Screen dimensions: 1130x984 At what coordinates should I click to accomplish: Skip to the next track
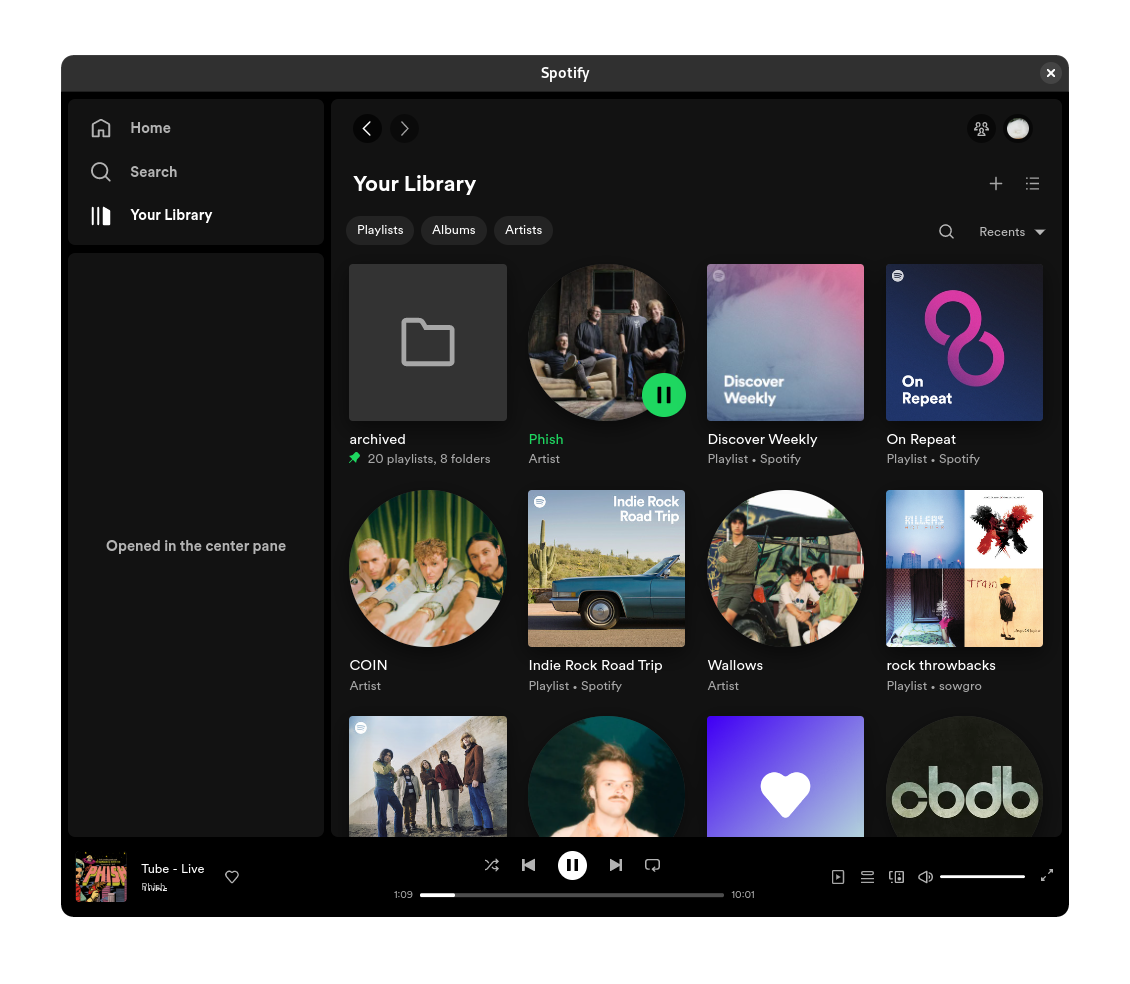(x=615, y=865)
